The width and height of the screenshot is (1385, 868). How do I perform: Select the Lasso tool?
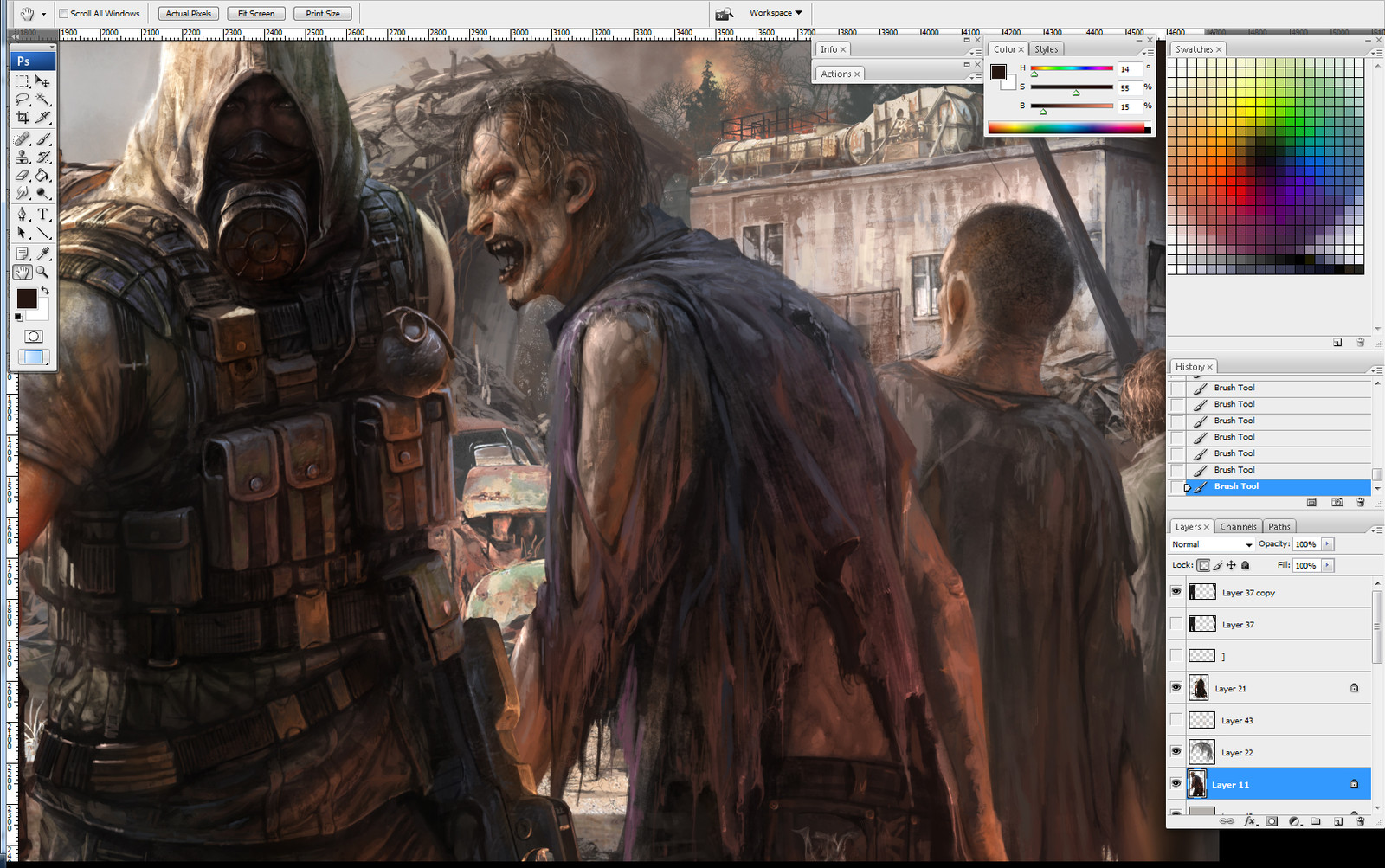point(23,100)
